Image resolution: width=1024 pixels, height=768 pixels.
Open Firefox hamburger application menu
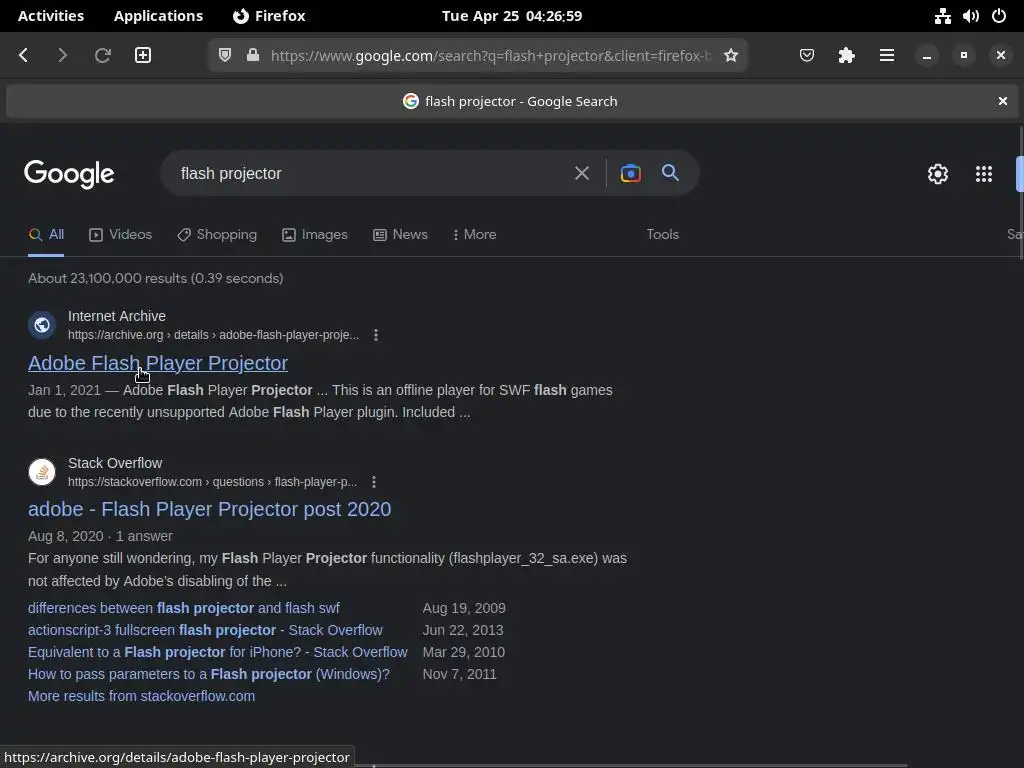(x=887, y=56)
